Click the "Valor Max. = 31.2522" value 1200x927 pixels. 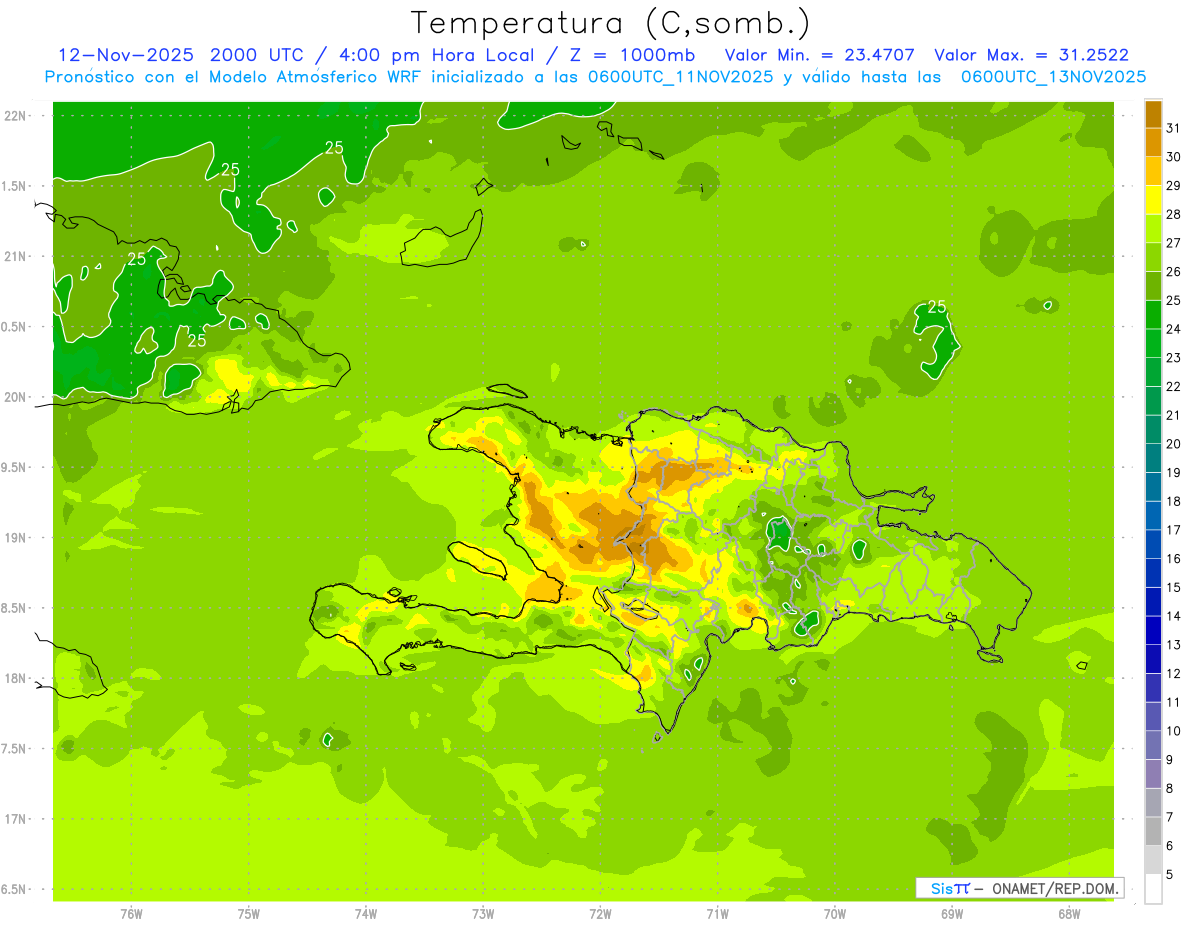point(1031,55)
